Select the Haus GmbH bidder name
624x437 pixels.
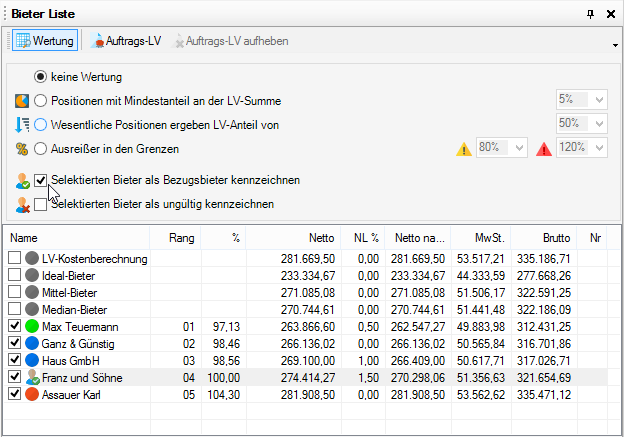click(71, 361)
